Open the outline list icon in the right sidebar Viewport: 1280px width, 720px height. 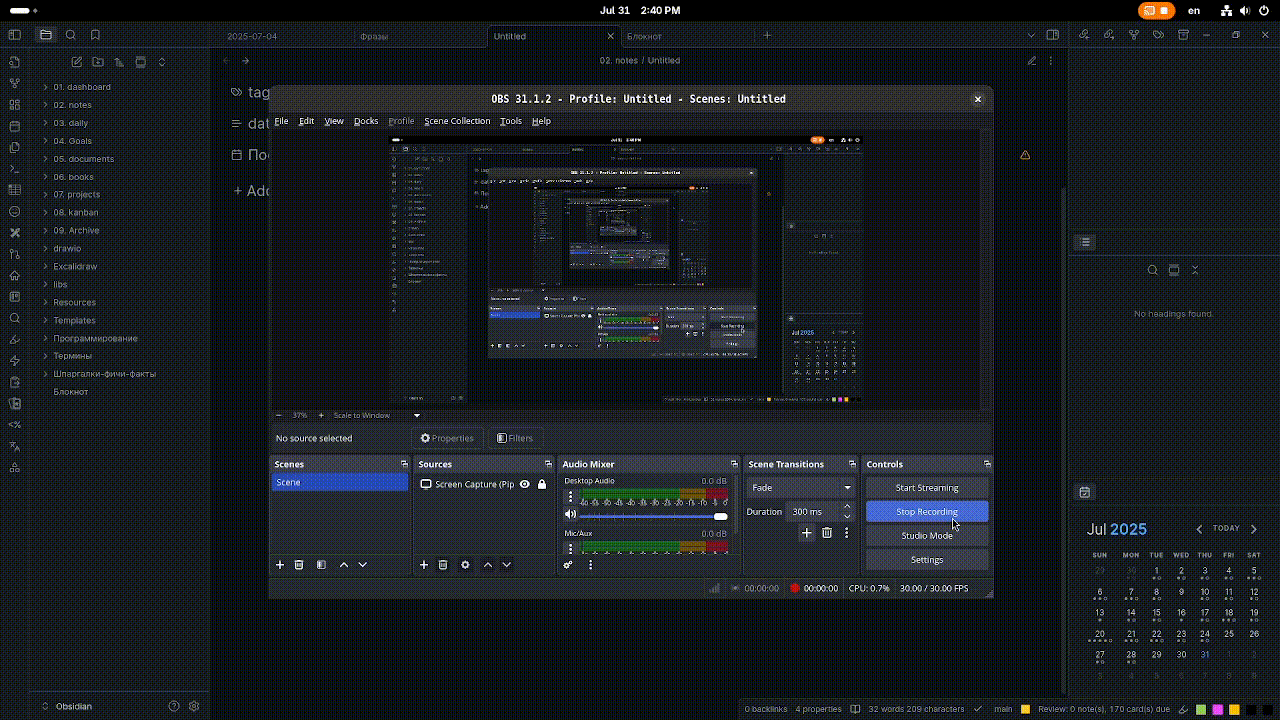pos(1085,242)
